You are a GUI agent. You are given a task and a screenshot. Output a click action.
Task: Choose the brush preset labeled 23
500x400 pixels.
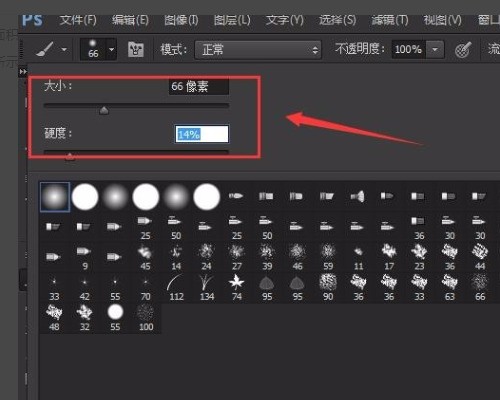click(419, 257)
